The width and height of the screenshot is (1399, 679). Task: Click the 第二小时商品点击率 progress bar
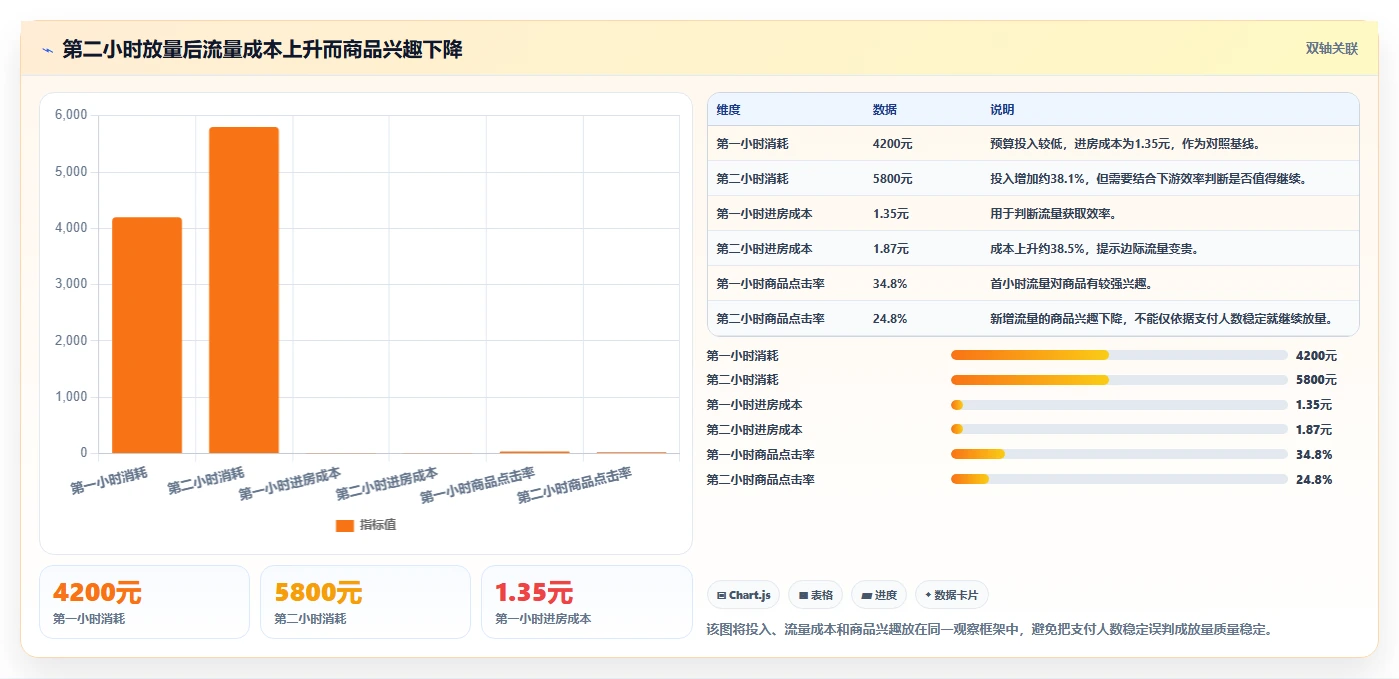pyautogui.click(x=1119, y=480)
